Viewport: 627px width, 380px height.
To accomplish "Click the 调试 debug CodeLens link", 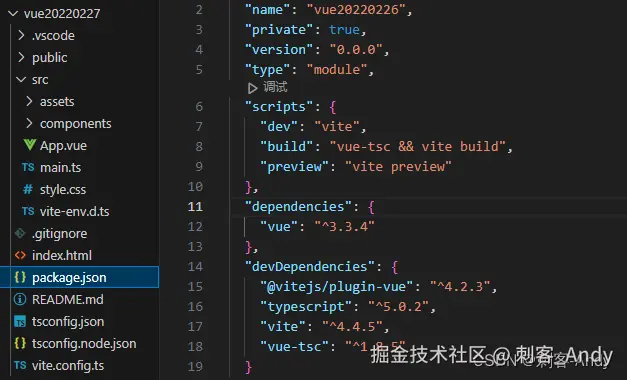I will [x=275, y=87].
